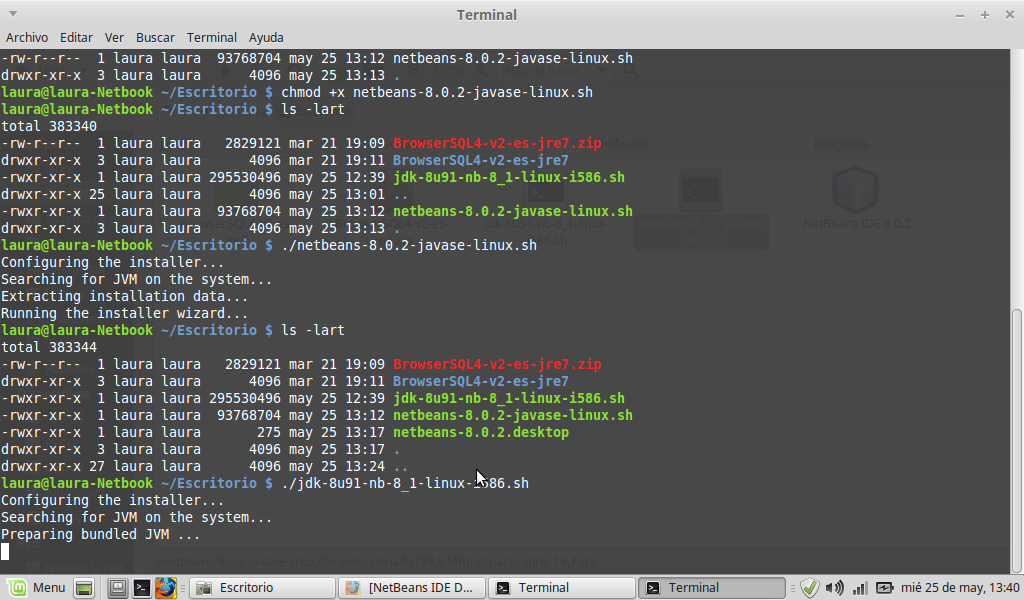Click the network signal tray icon

pyautogui.click(x=859, y=588)
